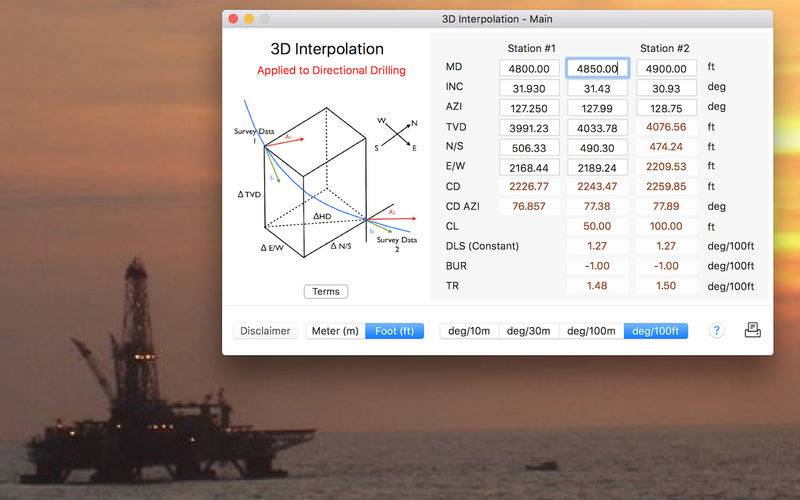Viewport: 800px width, 500px height.
Task: Click interpolated CD value 2243.47
Action: pyautogui.click(x=597, y=187)
